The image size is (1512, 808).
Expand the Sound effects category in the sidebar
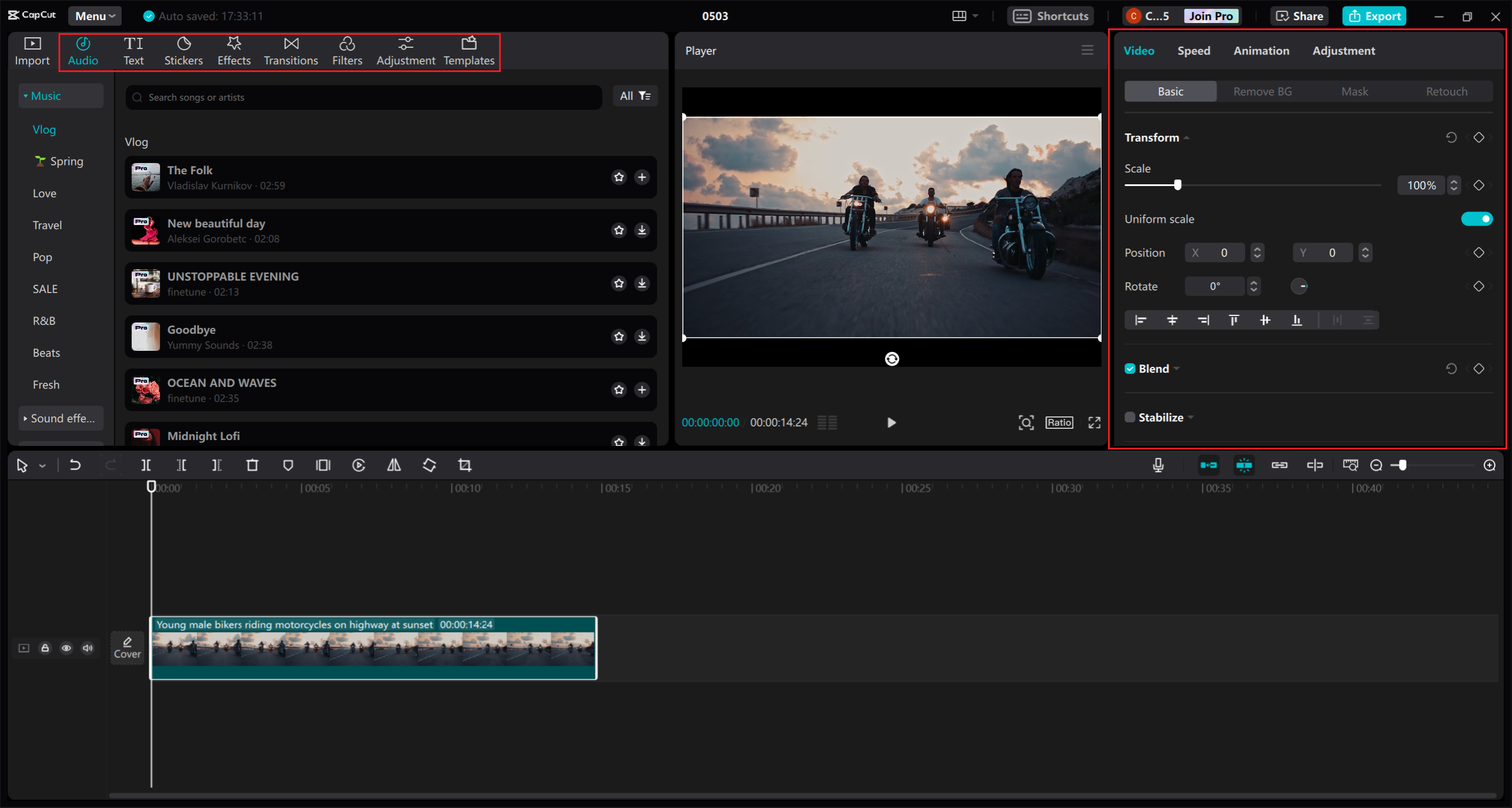click(x=61, y=418)
